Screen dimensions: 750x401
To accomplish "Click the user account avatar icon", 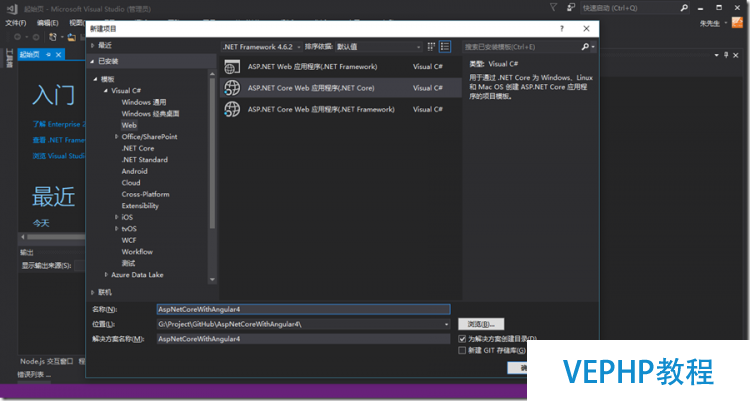I will coord(737,22).
